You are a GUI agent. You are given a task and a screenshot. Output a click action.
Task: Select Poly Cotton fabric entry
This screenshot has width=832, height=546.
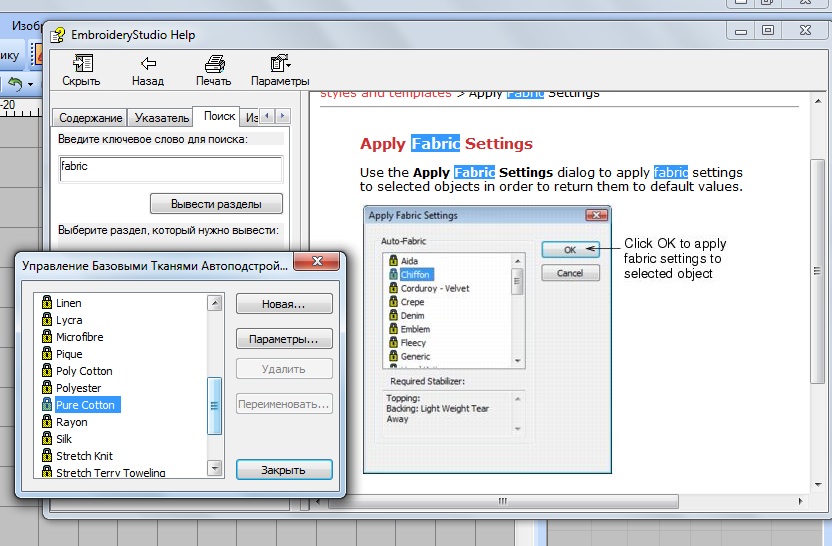[84, 371]
